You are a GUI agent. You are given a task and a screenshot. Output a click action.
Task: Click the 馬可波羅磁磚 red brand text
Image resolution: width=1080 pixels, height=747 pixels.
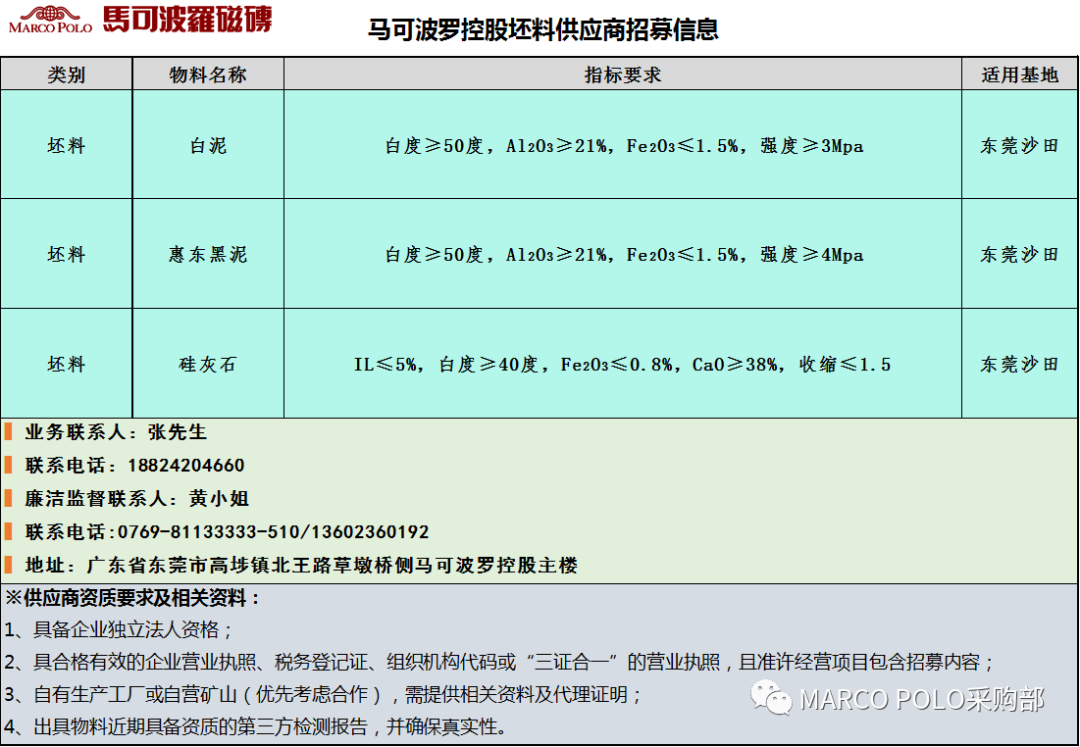pos(187,19)
